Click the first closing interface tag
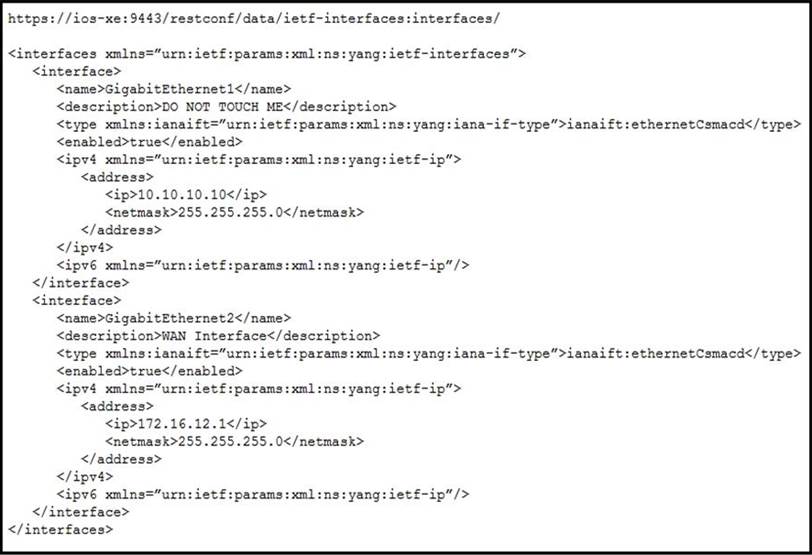 (80, 283)
